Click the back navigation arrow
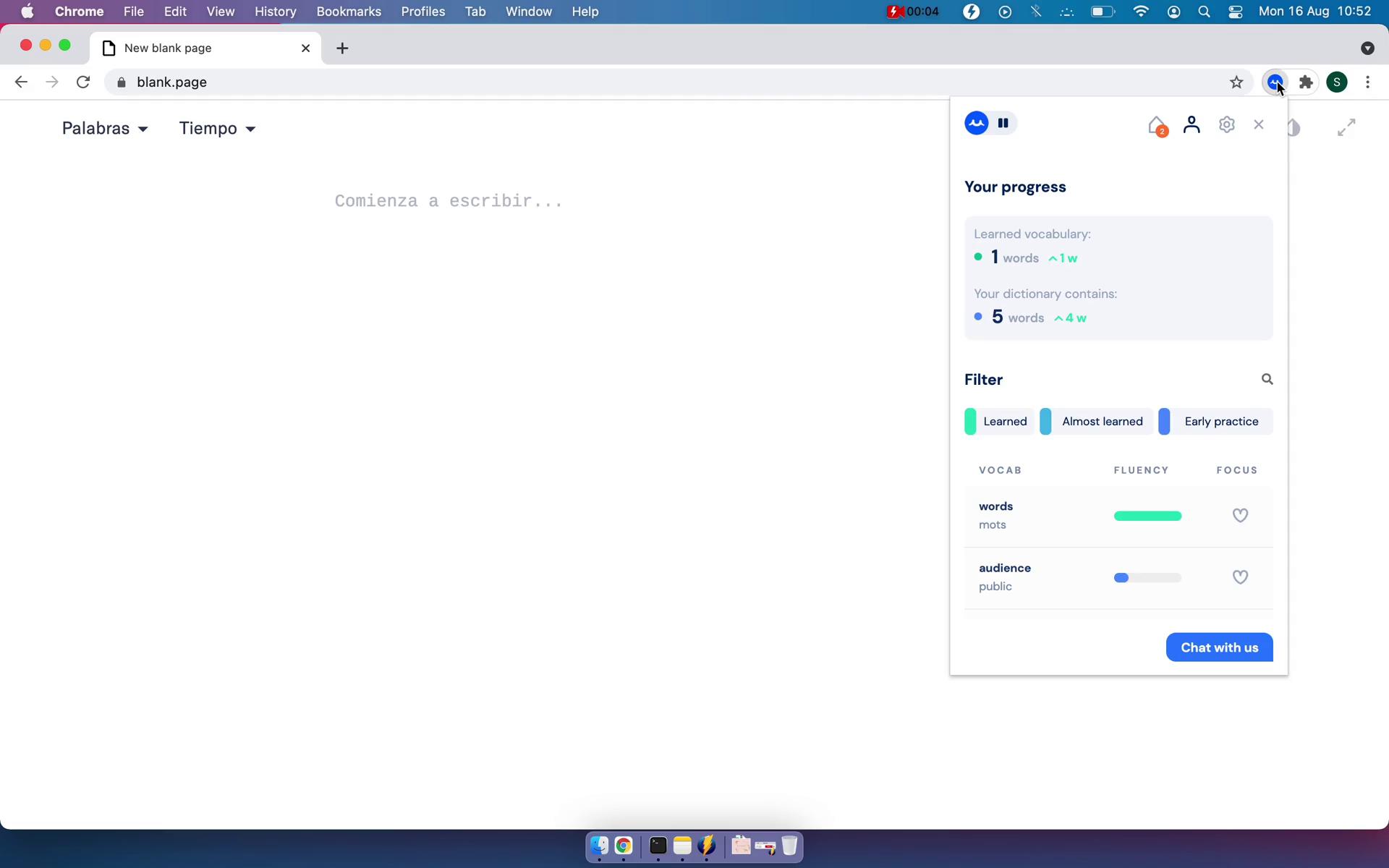The image size is (1389, 868). 20,82
